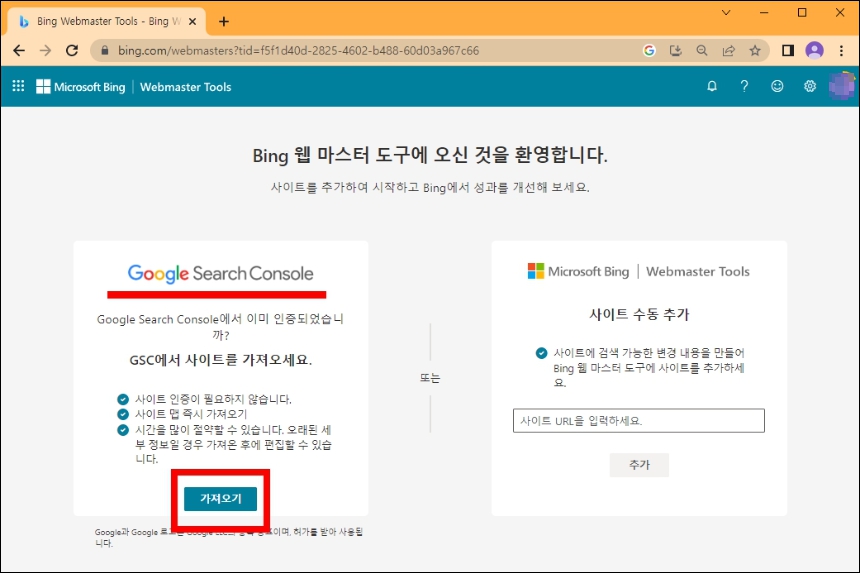Click the browser forward arrow
This screenshot has width=860, height=573.
tap(46, 50)
